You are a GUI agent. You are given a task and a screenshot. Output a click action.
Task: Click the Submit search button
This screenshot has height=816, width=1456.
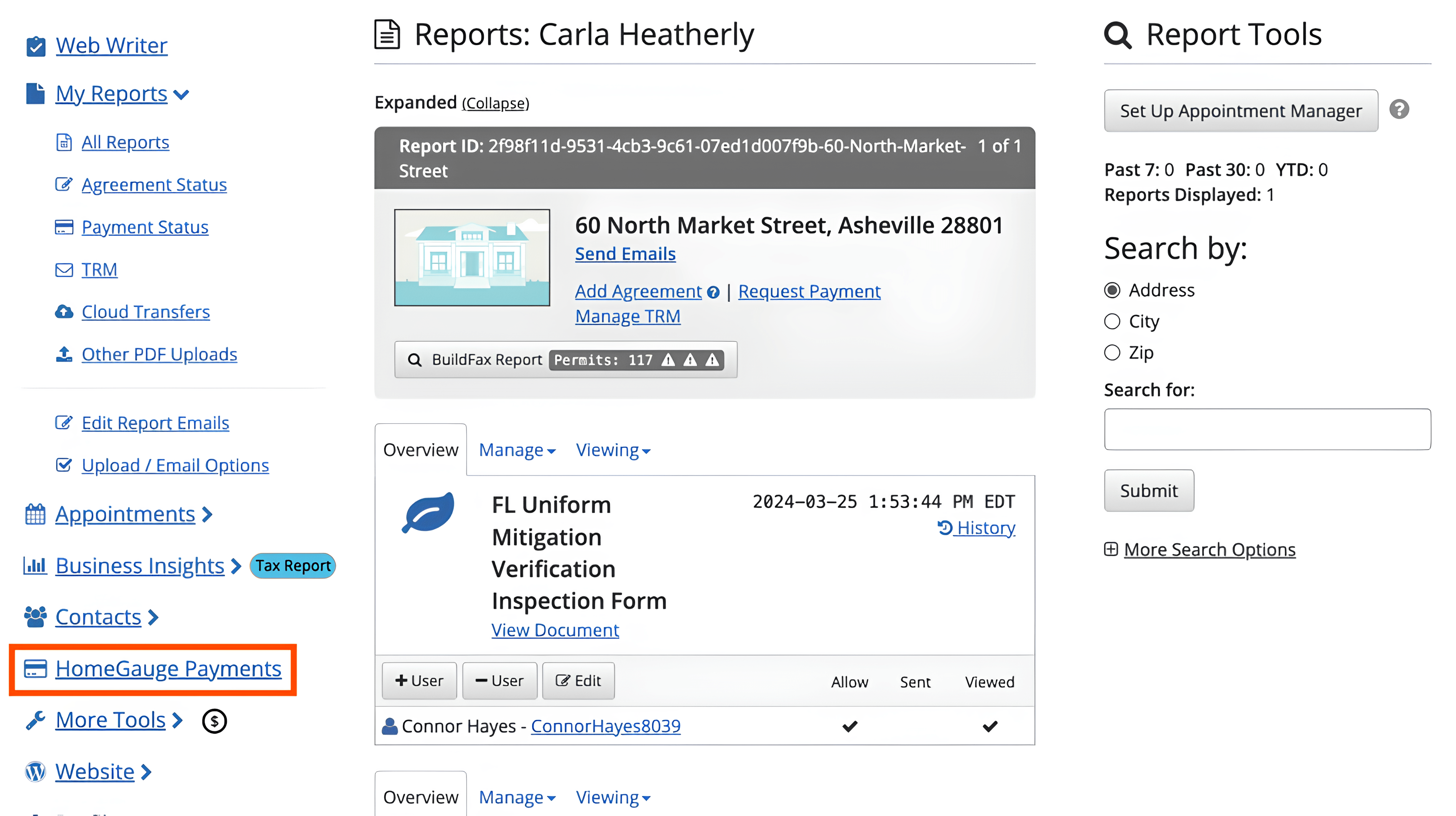point(1148,490)
